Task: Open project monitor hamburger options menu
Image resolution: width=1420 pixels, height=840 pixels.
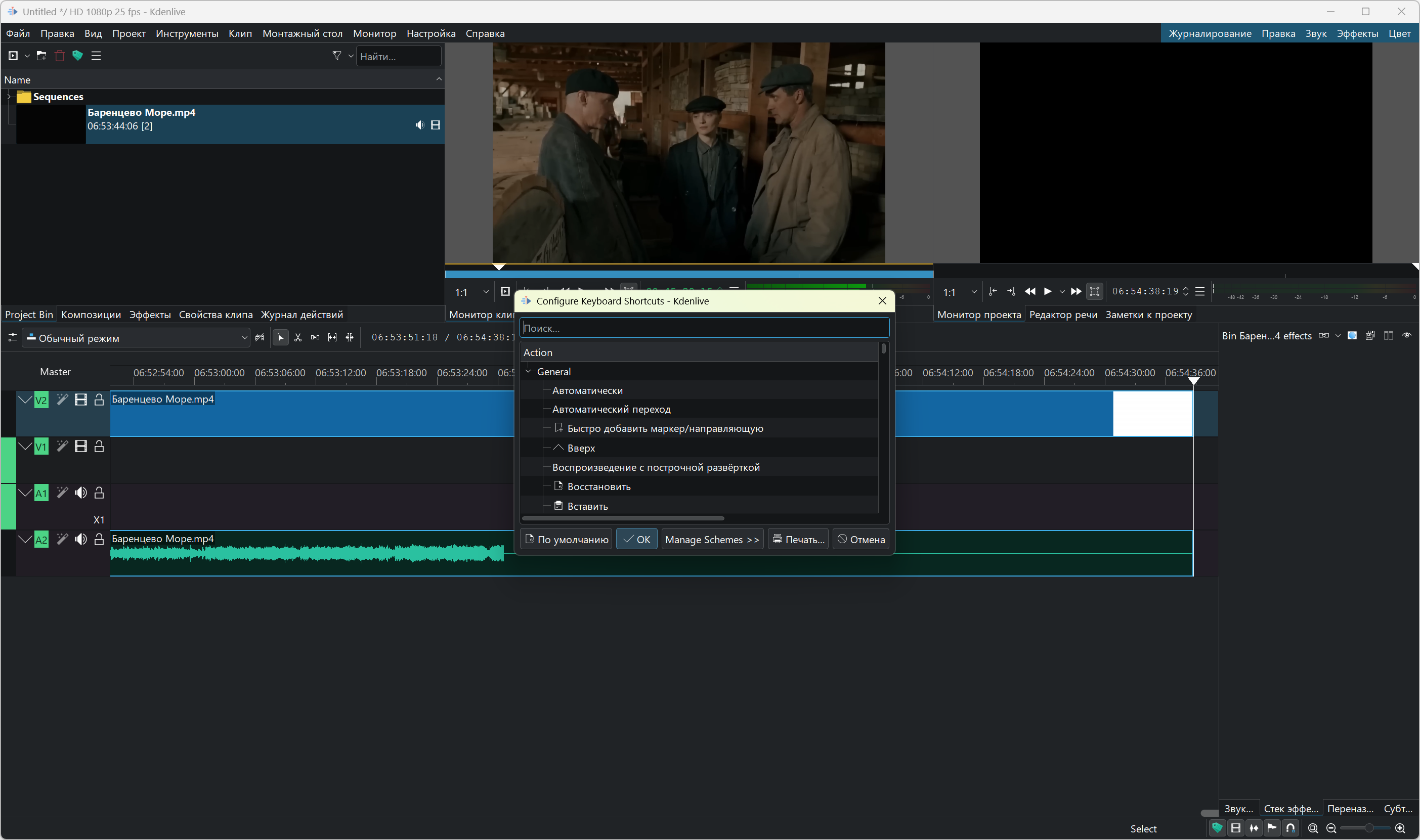Action: pyautogui.click(x=1200, y=291)
